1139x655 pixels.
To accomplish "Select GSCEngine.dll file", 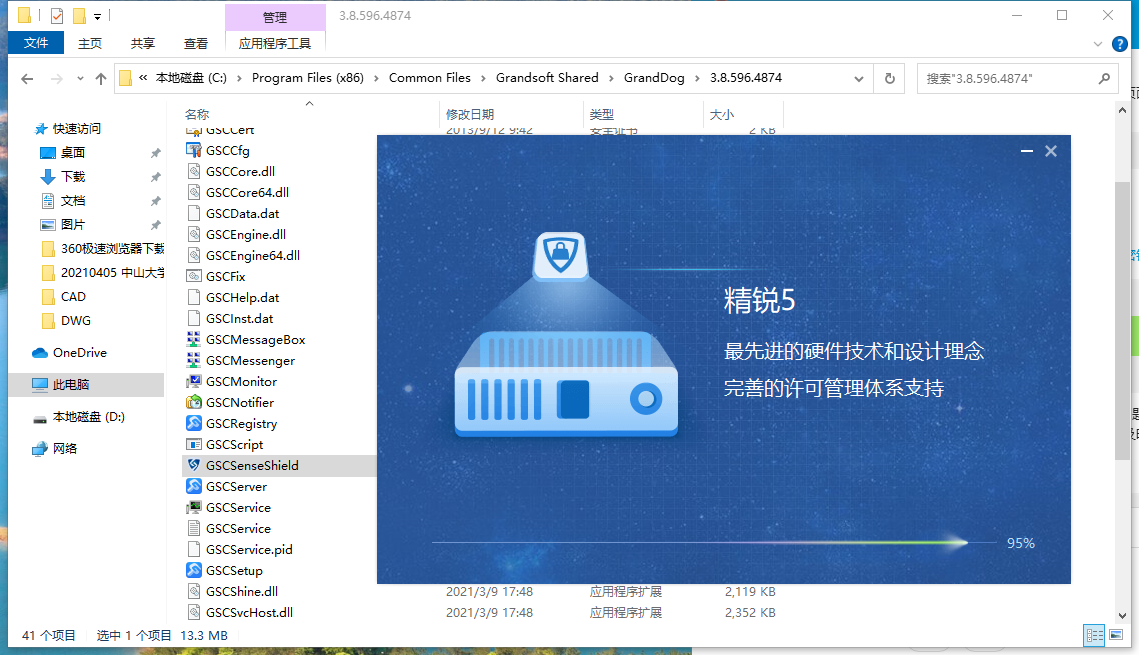I will [x=246, y=235].
